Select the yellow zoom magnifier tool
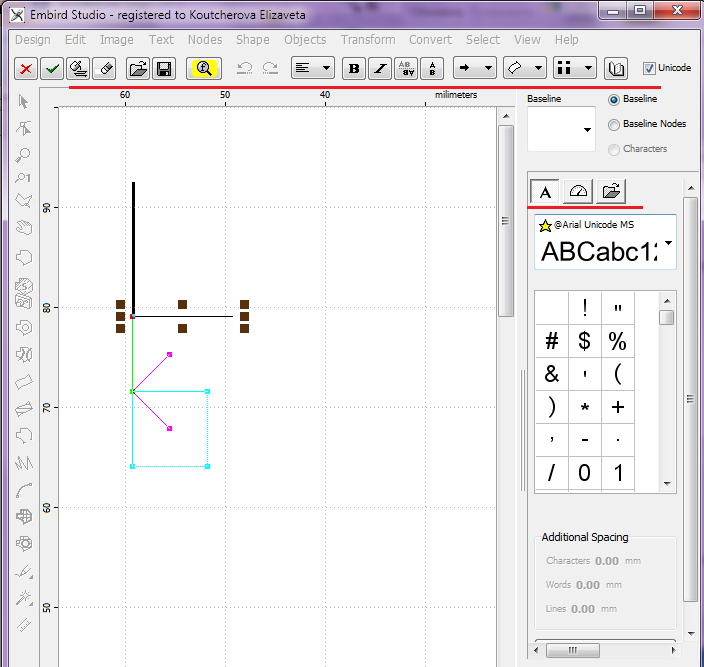The width and height of the screenshot is (704, 667). click(204, 68)
